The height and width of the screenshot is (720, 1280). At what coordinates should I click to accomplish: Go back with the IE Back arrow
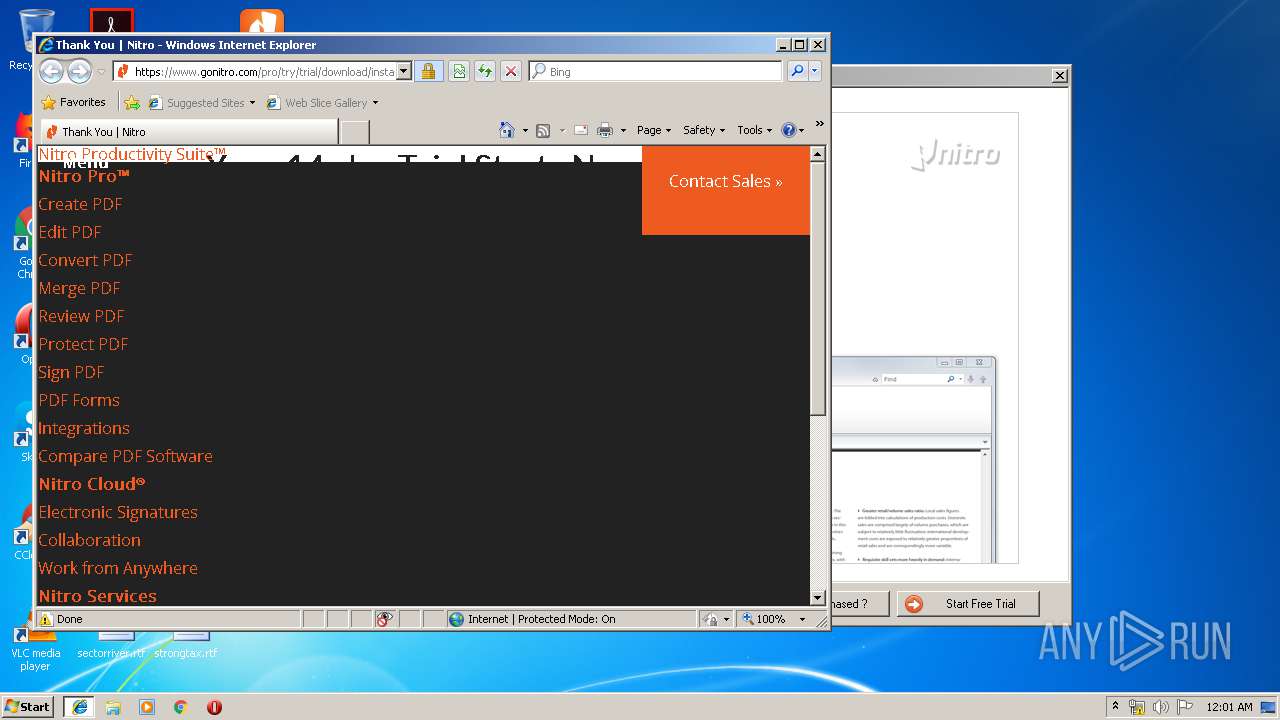click(51, 71)
